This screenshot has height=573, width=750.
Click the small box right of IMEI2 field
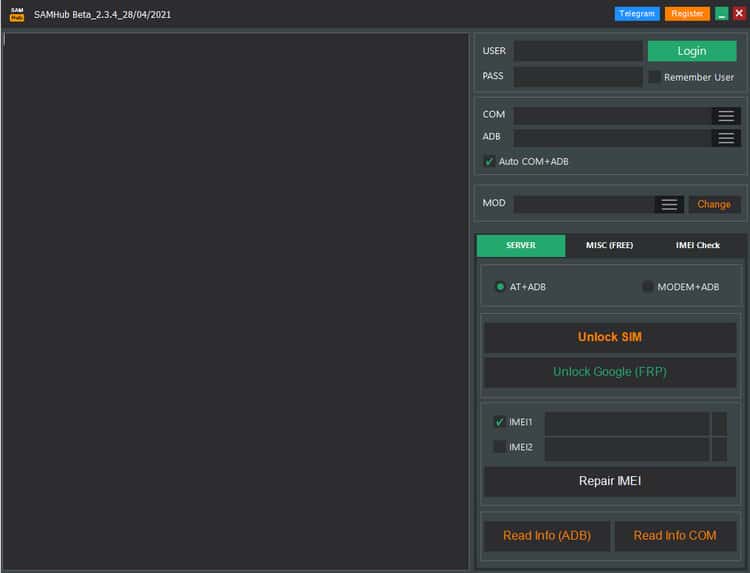(x=719, y=449)
